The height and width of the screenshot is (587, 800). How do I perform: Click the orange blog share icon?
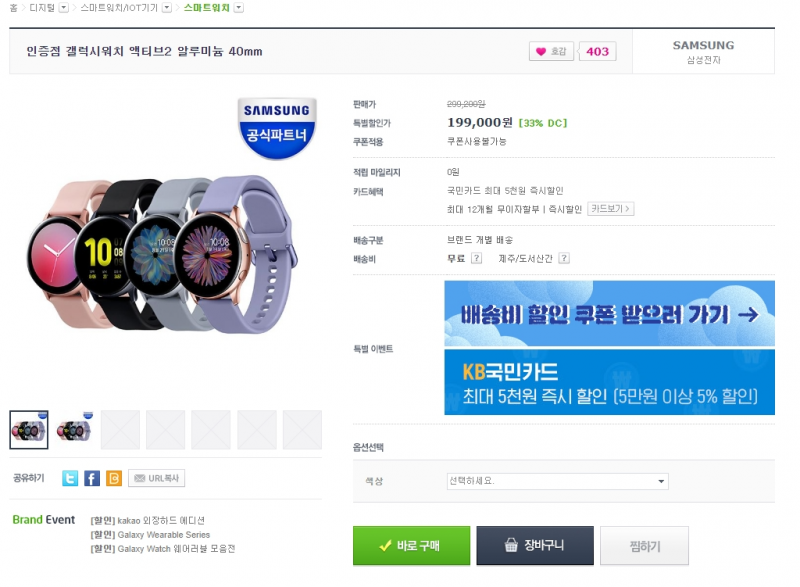114,478
